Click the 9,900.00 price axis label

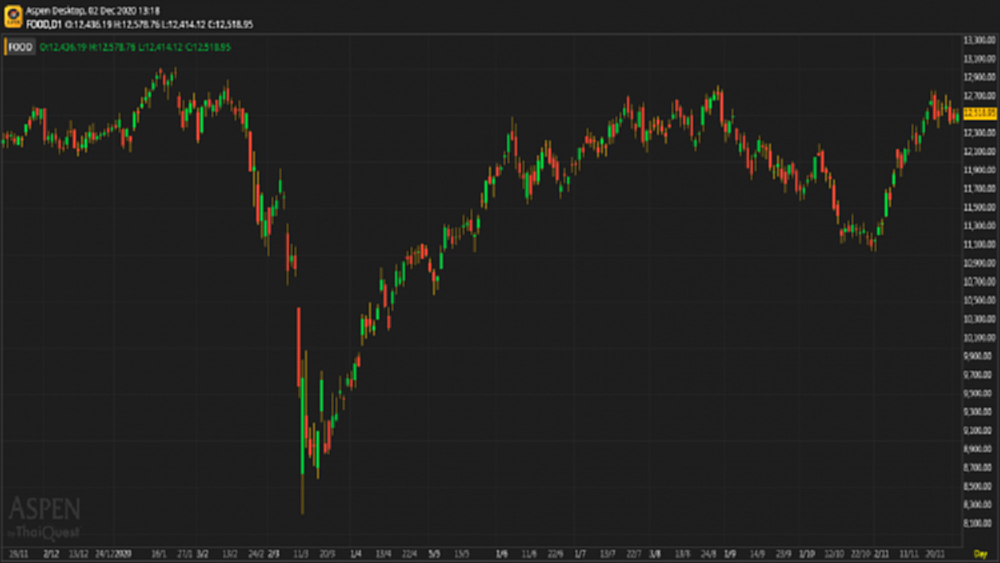pyautogui.click(x=980, y=356)
